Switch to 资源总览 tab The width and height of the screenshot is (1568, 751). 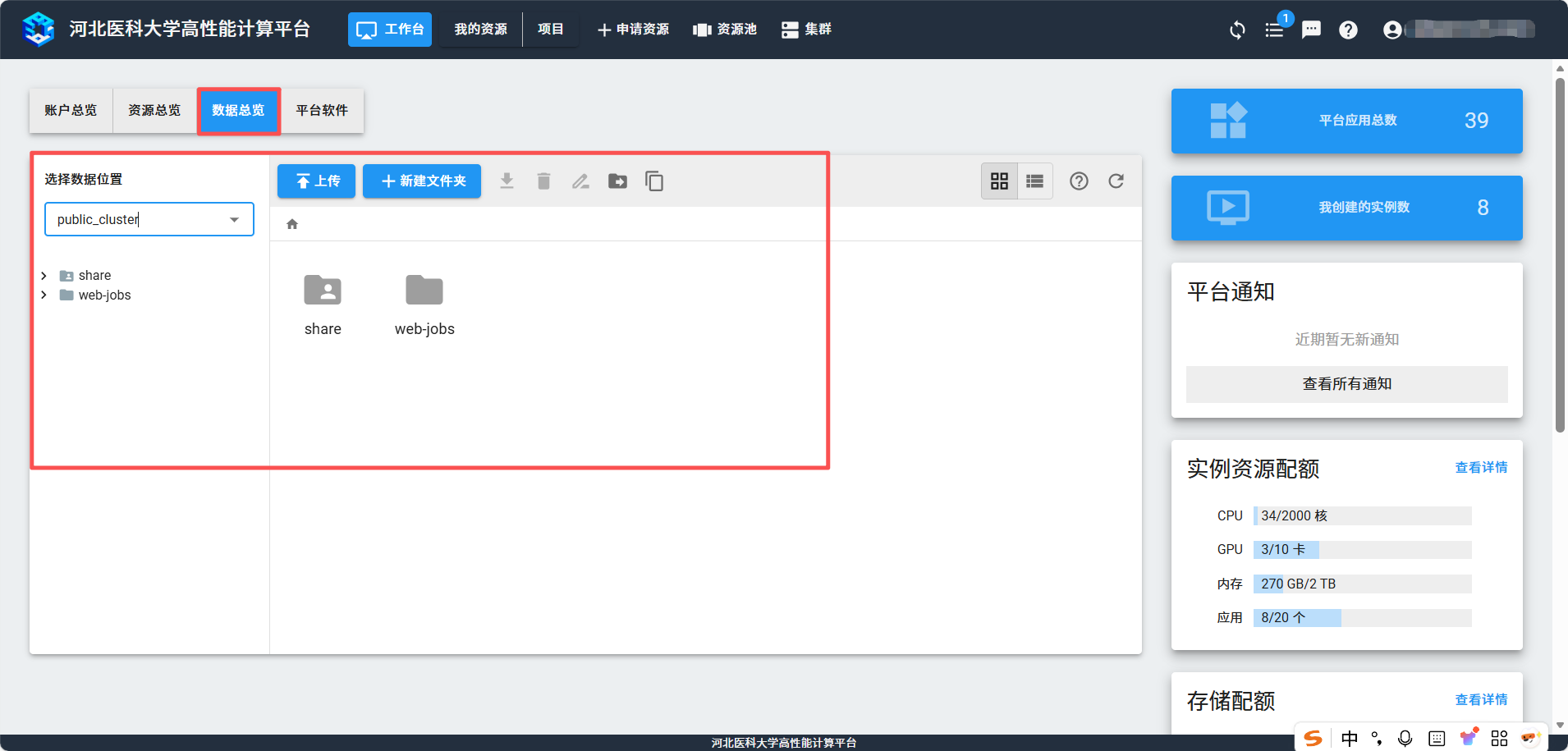coord(154,110)
